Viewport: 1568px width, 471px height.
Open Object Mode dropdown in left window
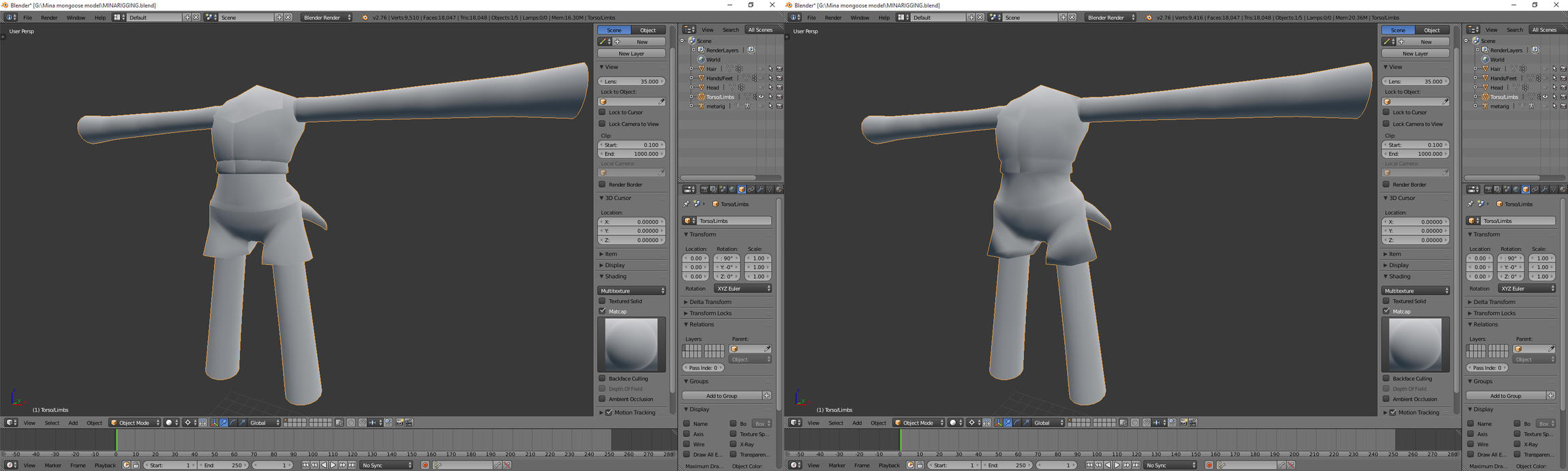point(135,423)
